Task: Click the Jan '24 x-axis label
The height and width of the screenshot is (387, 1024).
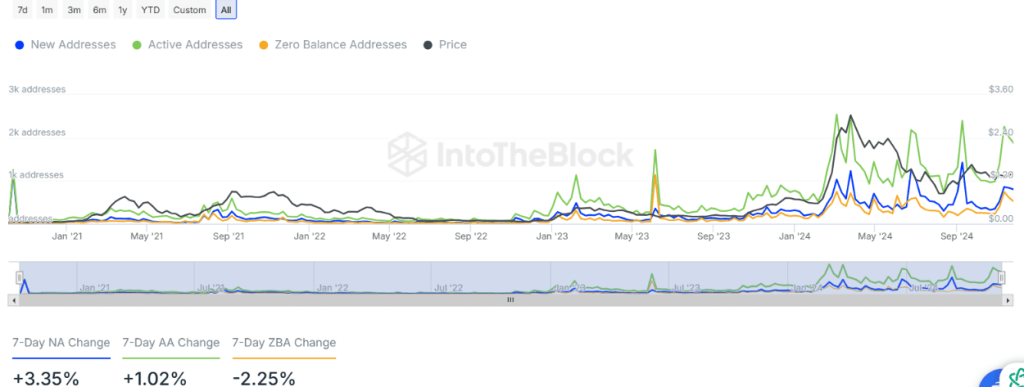Action: coord(795,237)
